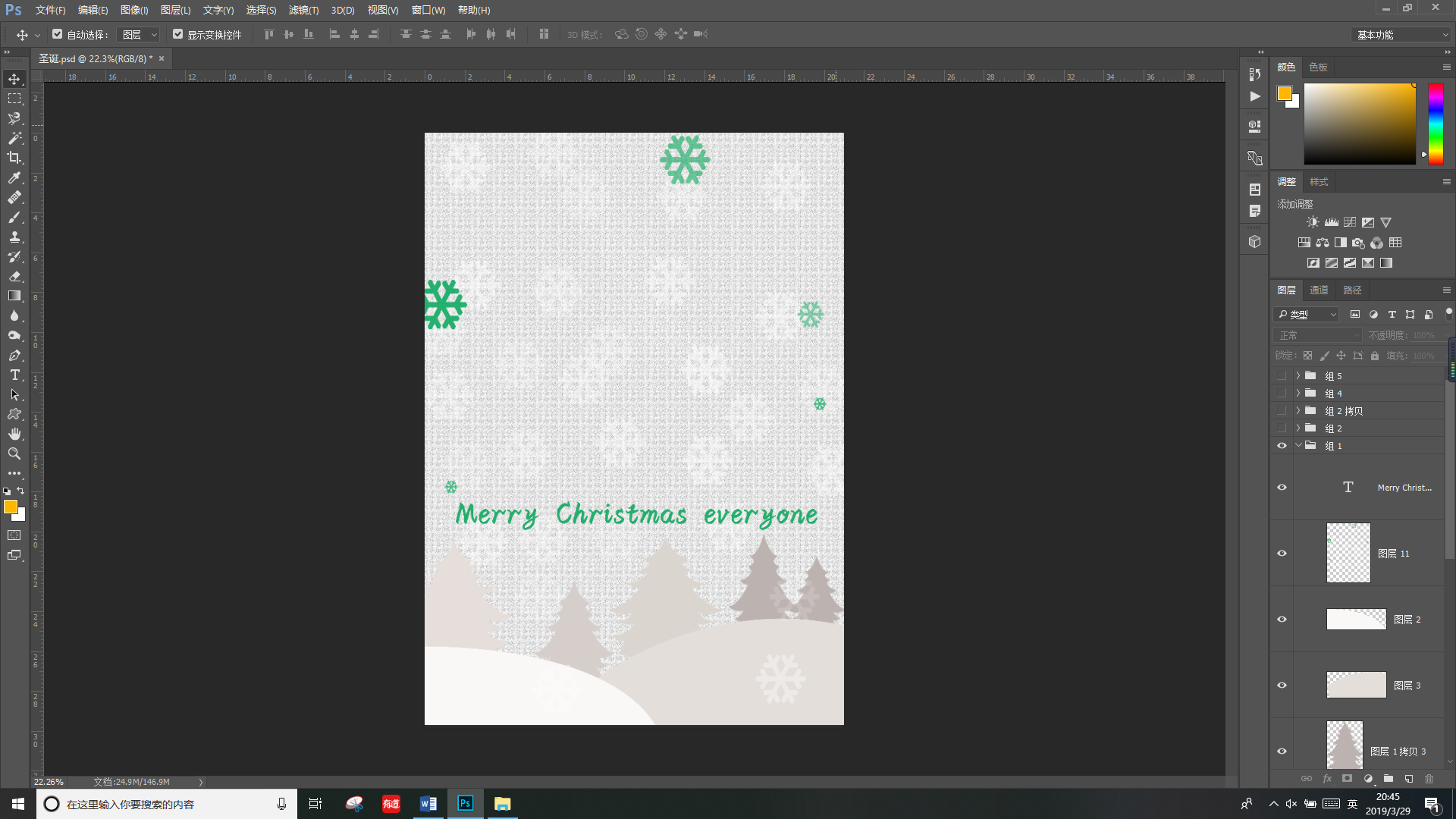Select the Brush tool
The width and height of the screenshot is (1456, 819).
point(14,217)
